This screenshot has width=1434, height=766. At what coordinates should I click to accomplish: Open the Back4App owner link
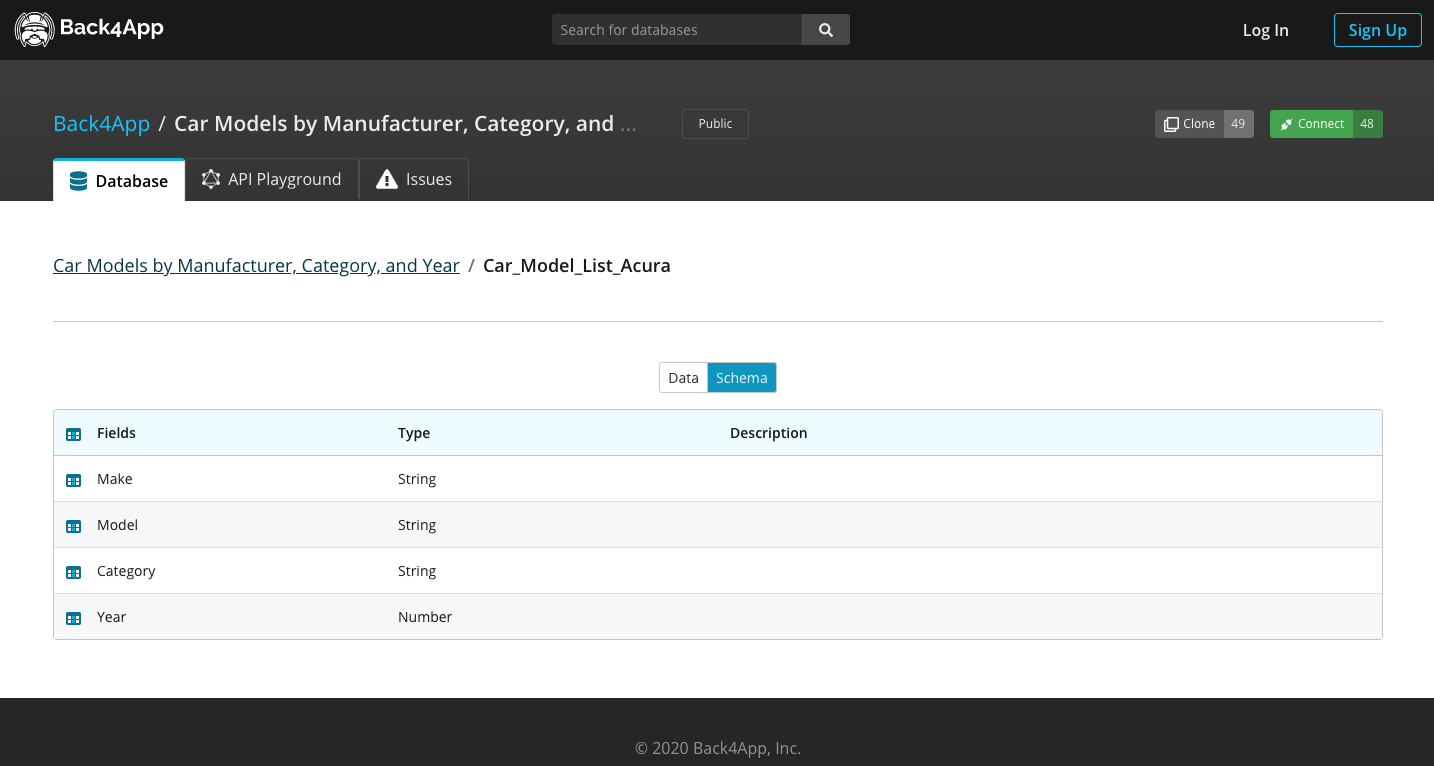coord(101,124)
